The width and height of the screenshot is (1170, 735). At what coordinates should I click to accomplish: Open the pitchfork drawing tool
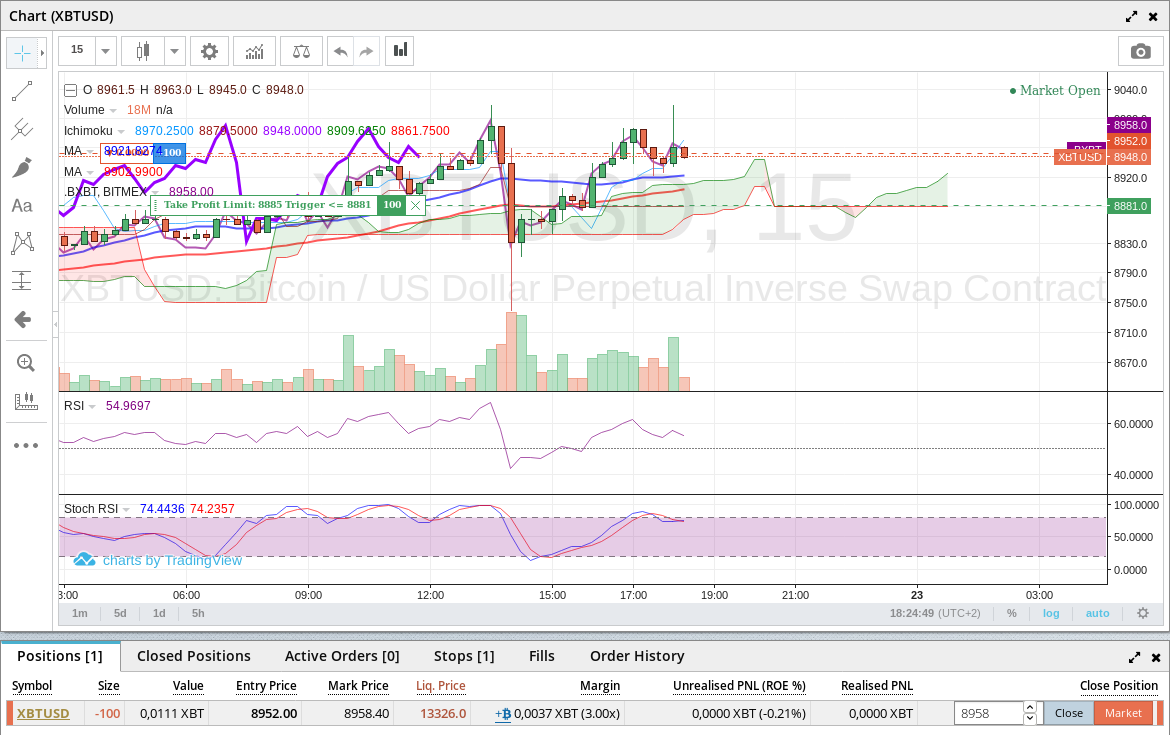click(22, 129)
